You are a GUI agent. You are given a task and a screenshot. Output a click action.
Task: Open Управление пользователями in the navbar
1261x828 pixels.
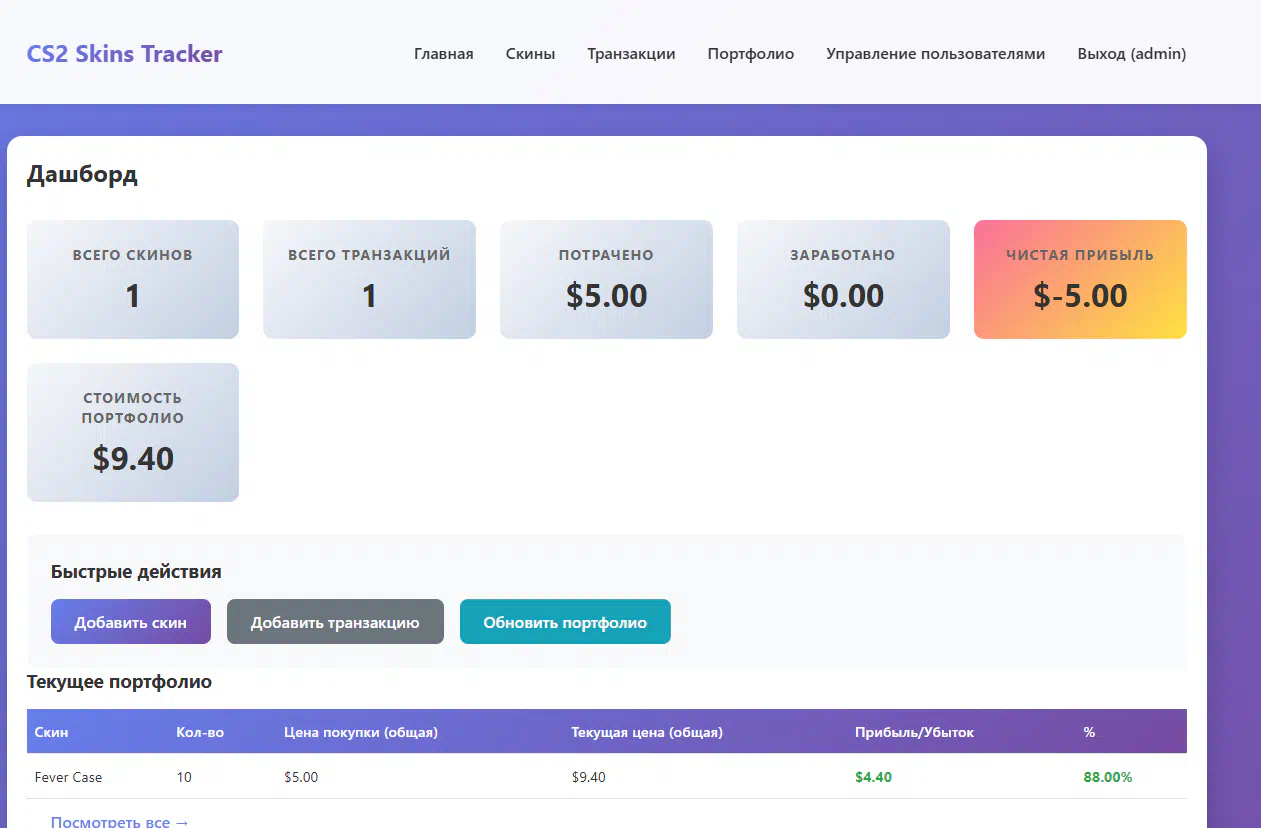(x=935, y=54)
